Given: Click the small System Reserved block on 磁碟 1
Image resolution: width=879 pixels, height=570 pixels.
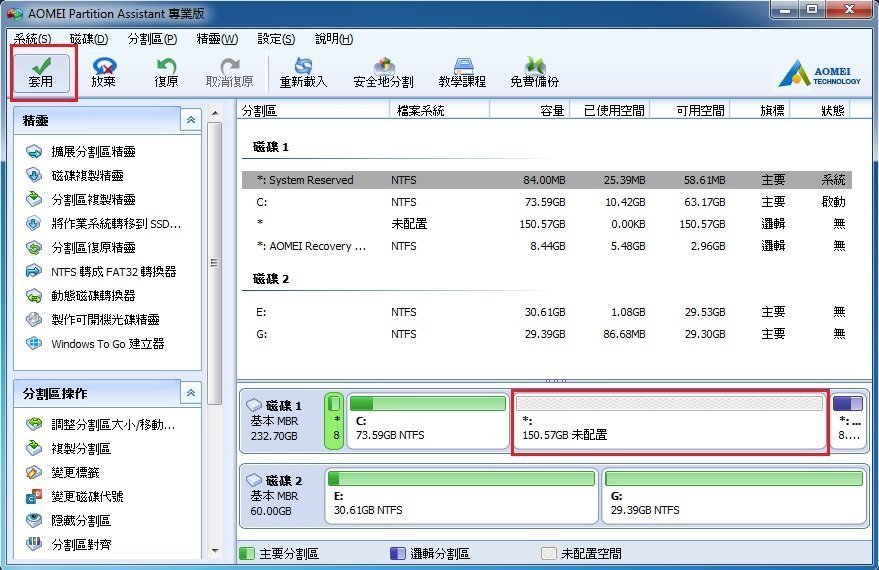Looking at the screenshot, I should [x=334, y=421].
